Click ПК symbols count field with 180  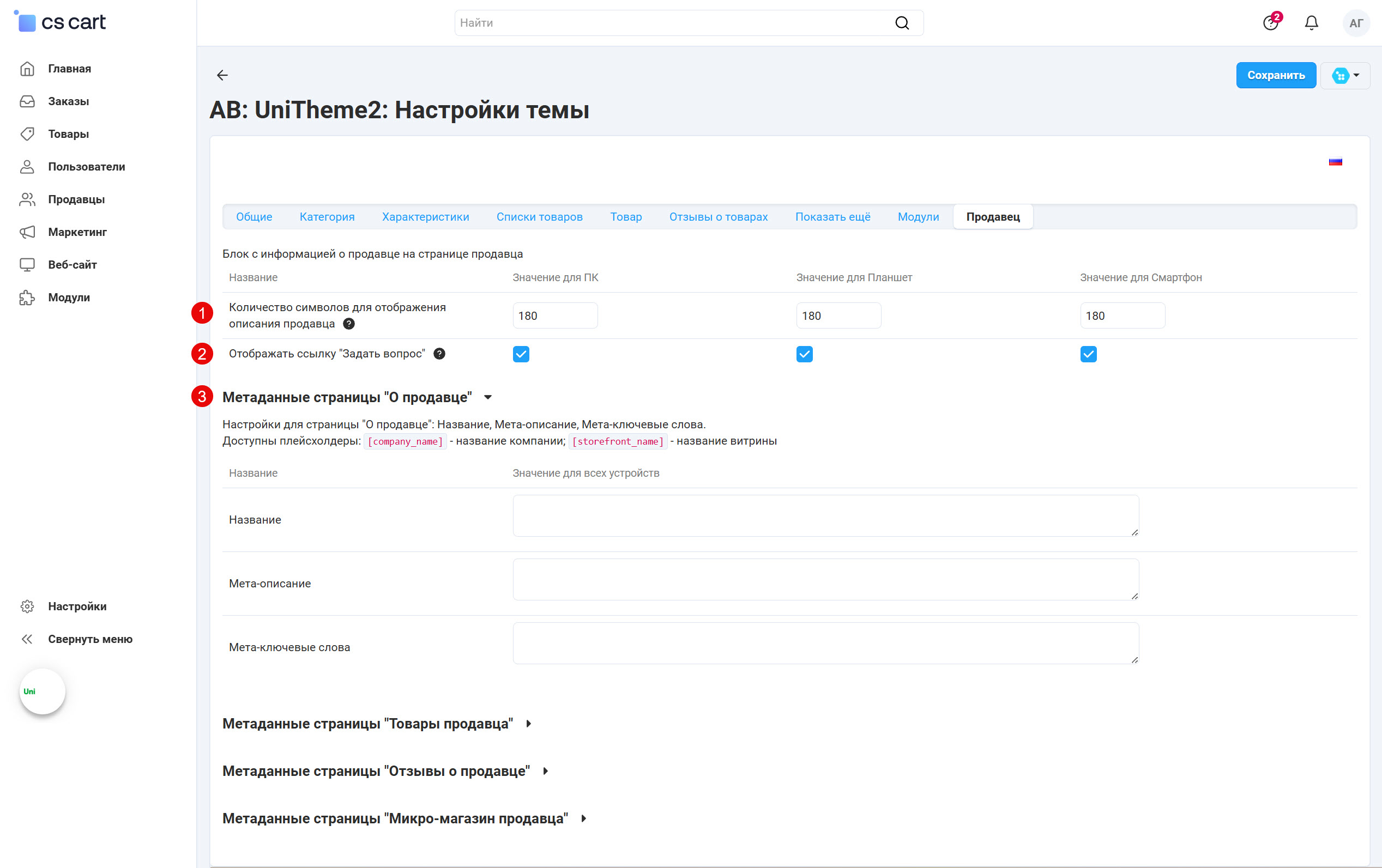[x=555, y=315]
